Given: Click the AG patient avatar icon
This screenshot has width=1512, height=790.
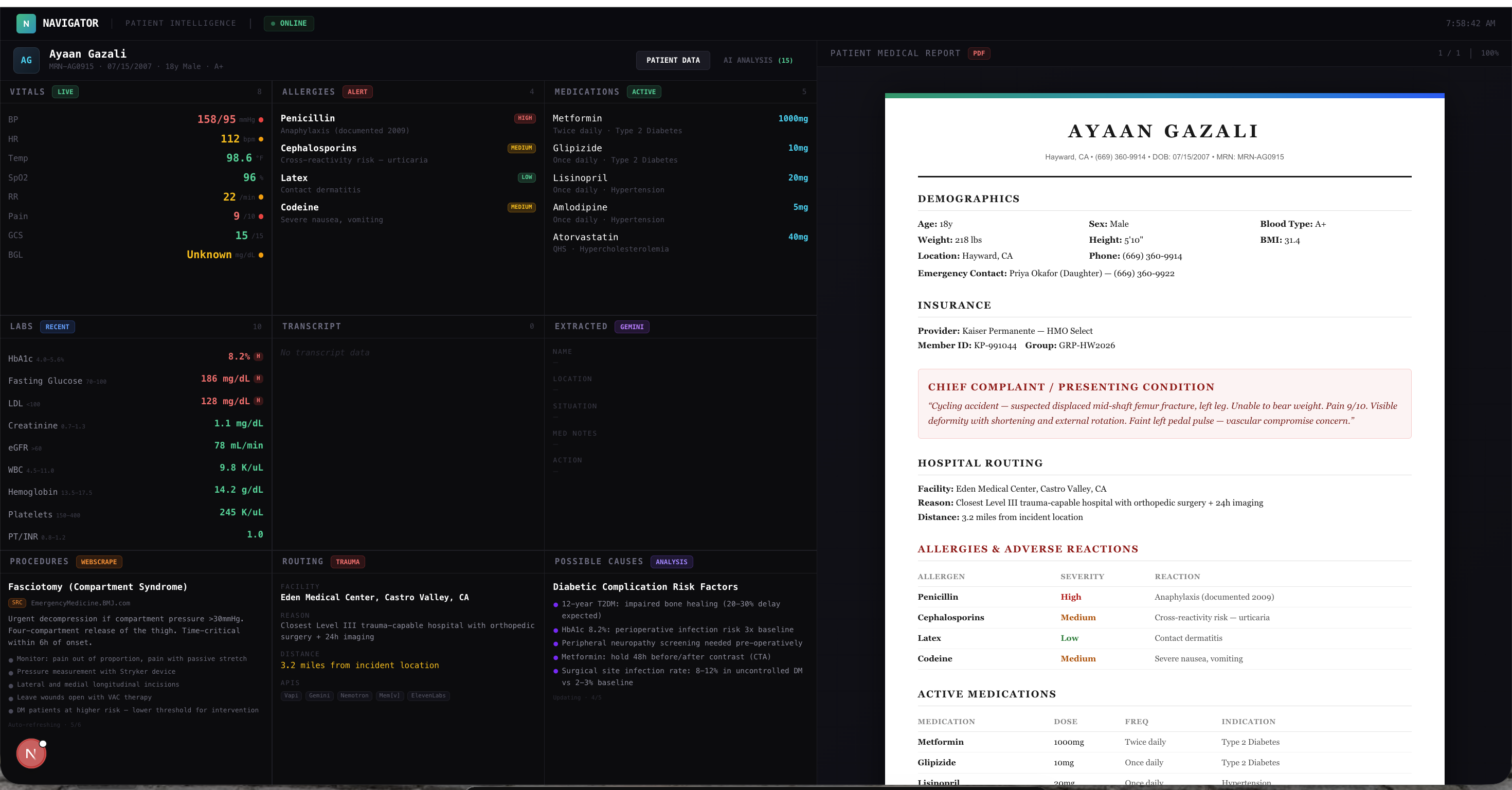Looking at the screenshot, I should pos(26,60).
